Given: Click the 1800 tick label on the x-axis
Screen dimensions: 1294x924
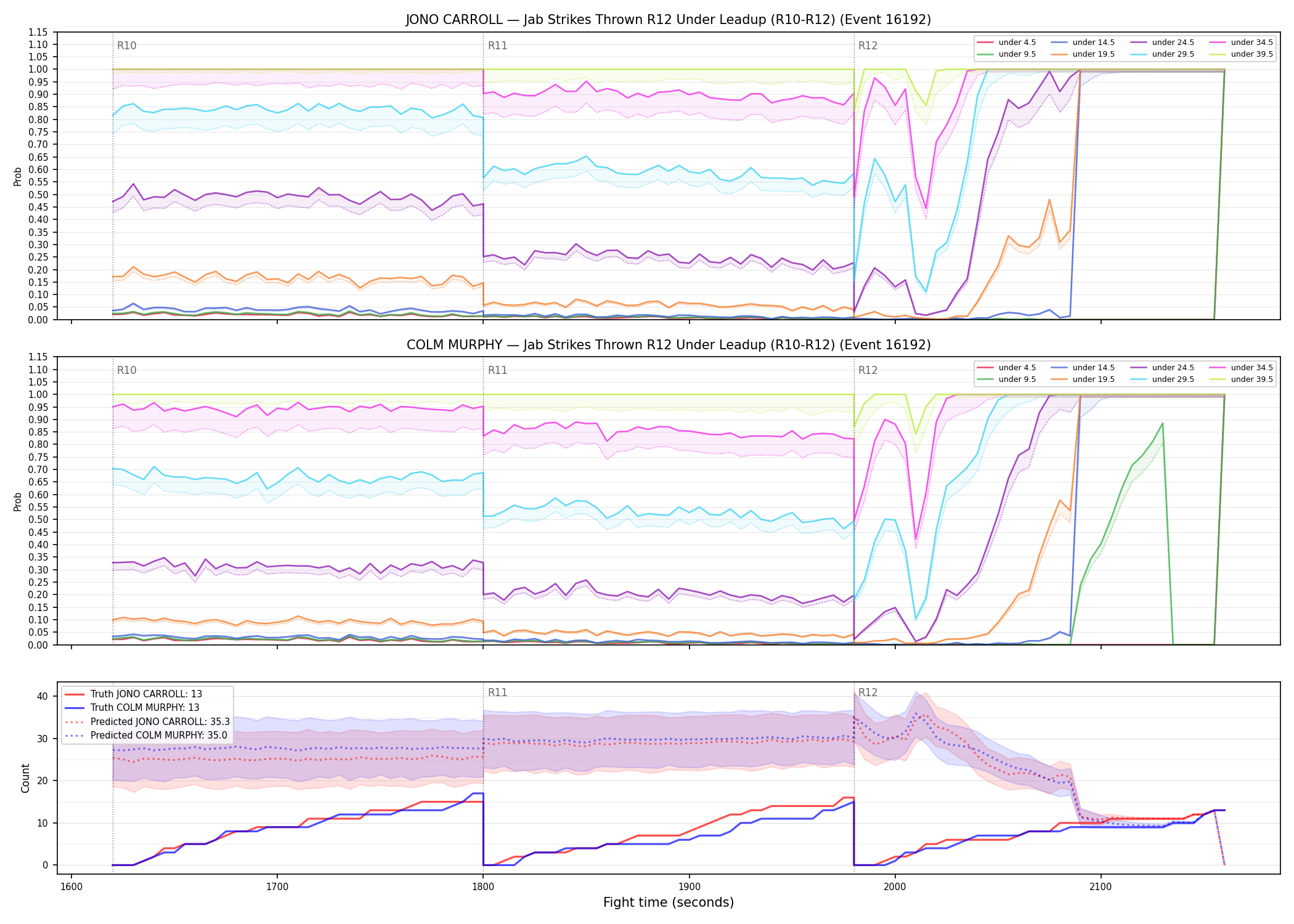Looking at the screenshot, I should pos(483,886).
